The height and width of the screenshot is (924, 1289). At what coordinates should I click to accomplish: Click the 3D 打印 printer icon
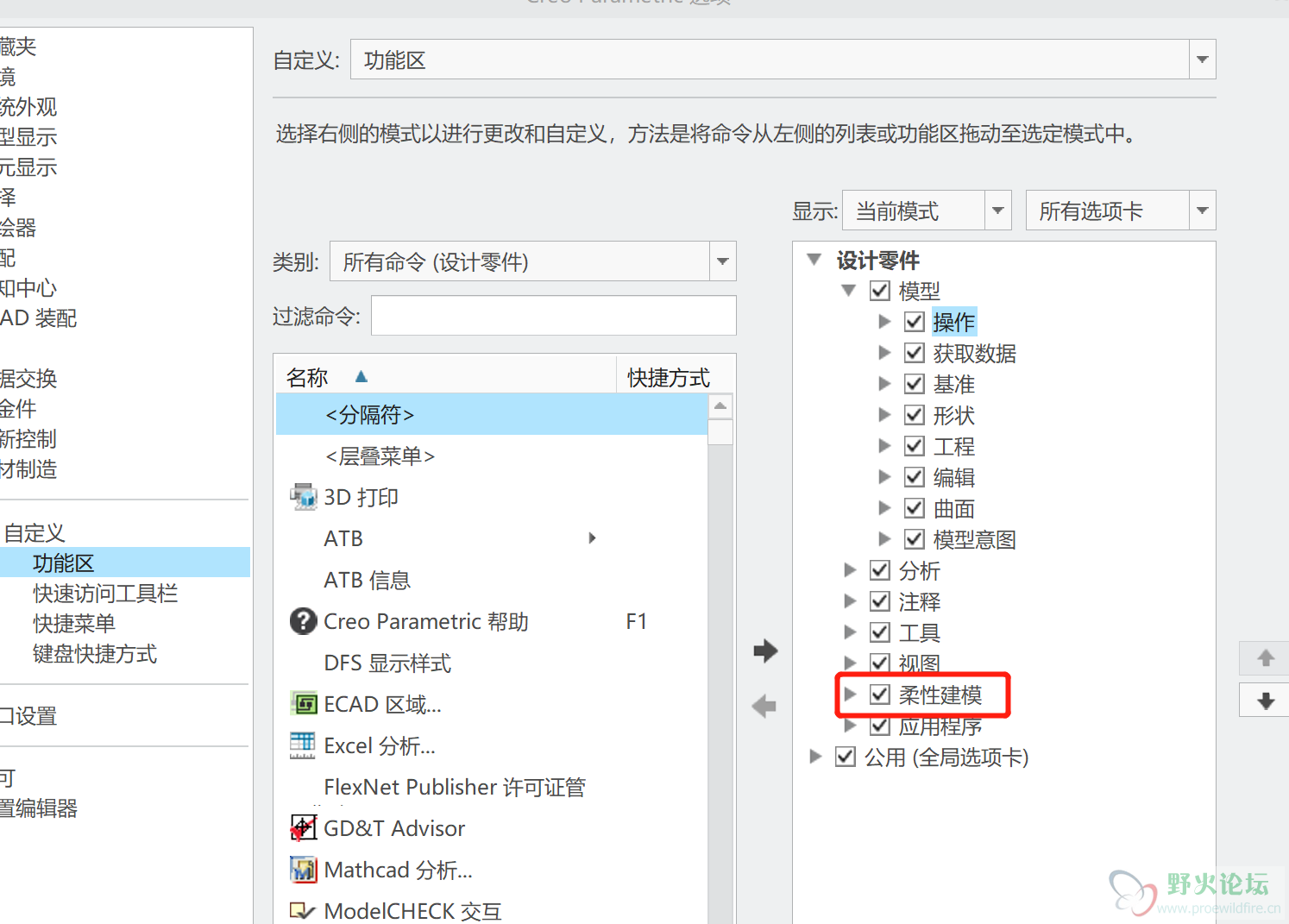tap(303, 497)
